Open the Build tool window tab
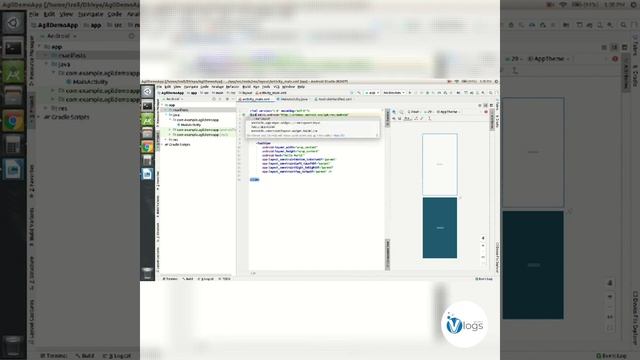This screenshot has height=360, width=640. coord(189,279)
